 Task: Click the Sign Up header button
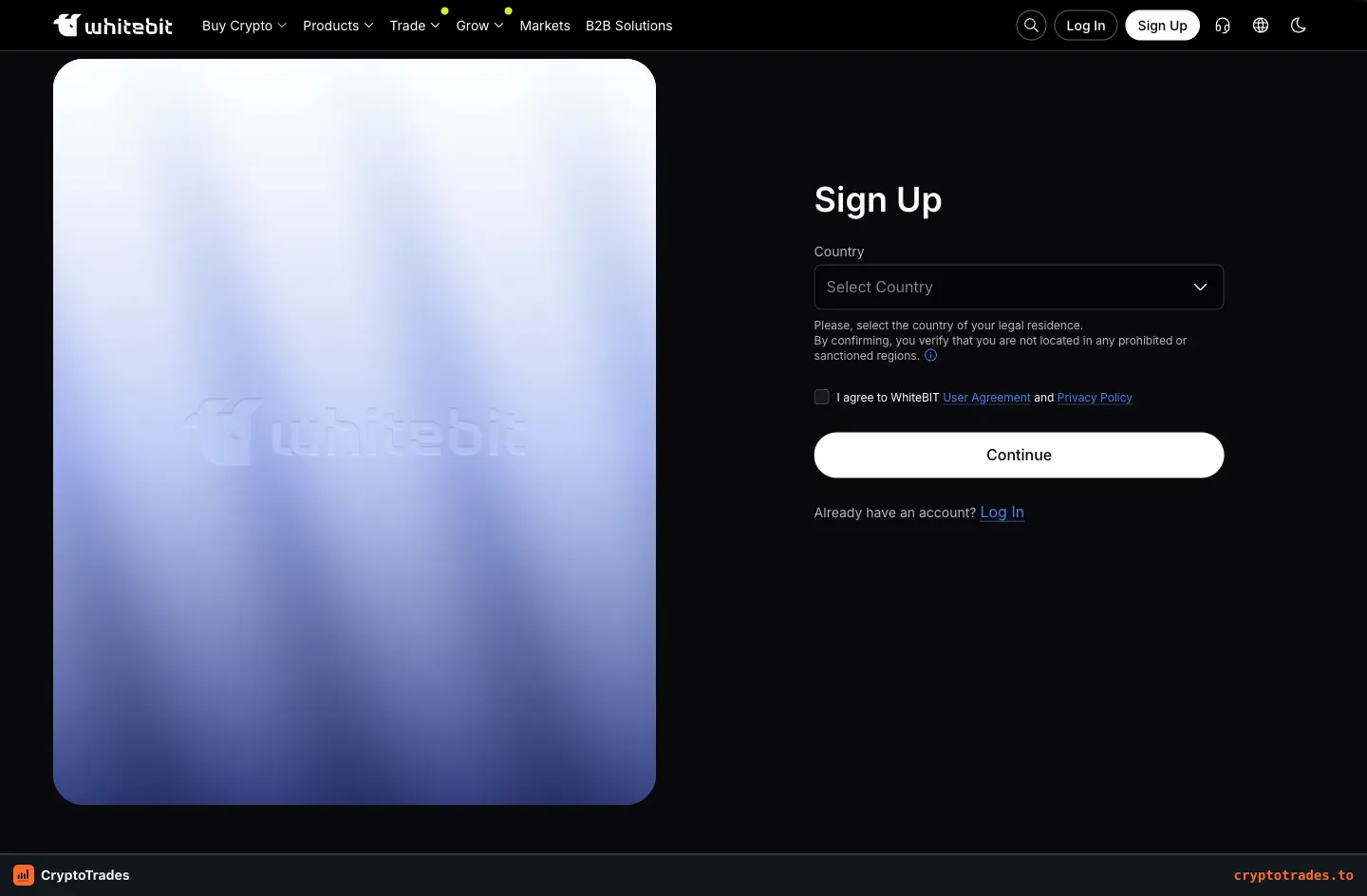[1163, 26]
